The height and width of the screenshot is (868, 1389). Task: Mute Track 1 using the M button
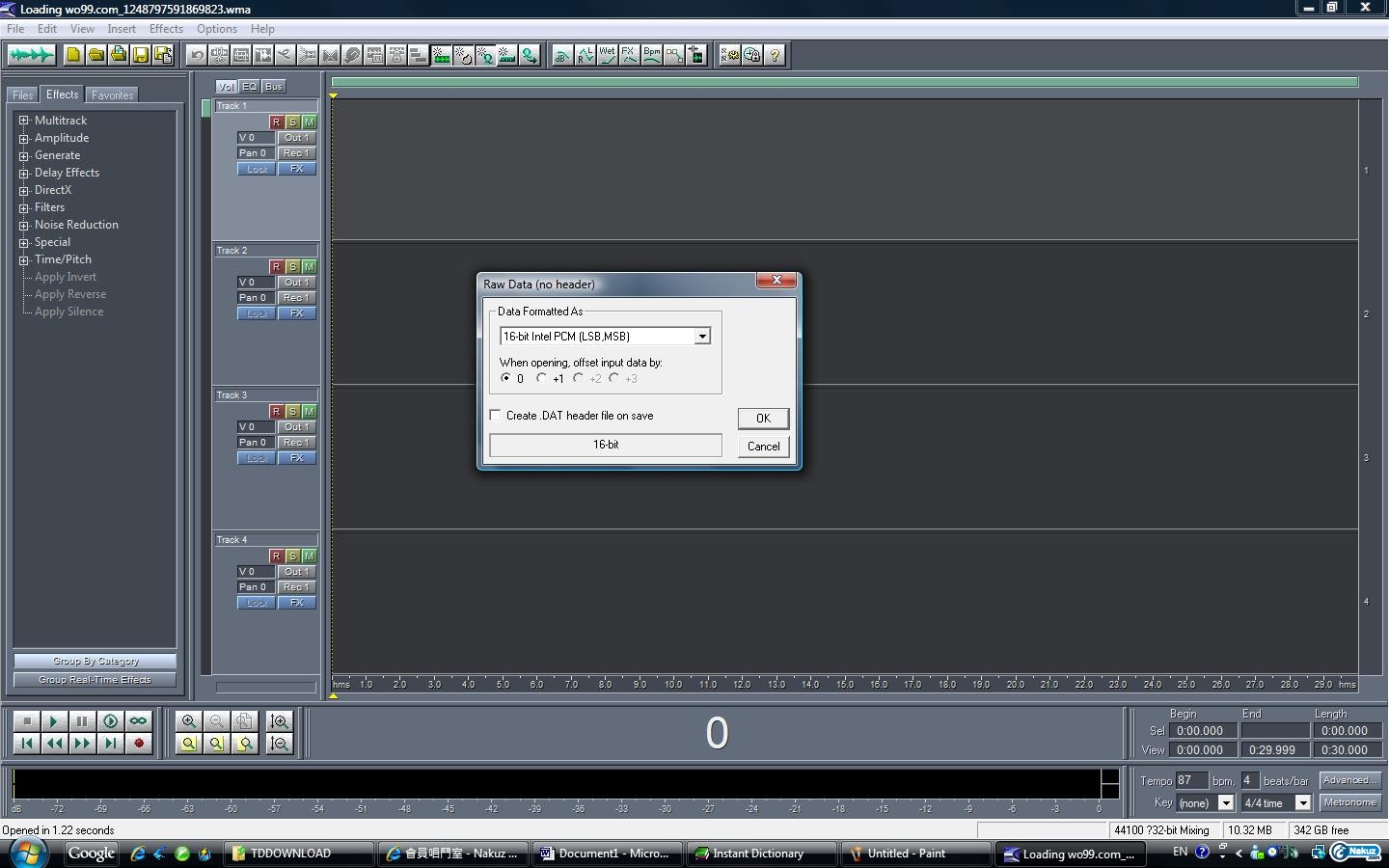(309, 122)
